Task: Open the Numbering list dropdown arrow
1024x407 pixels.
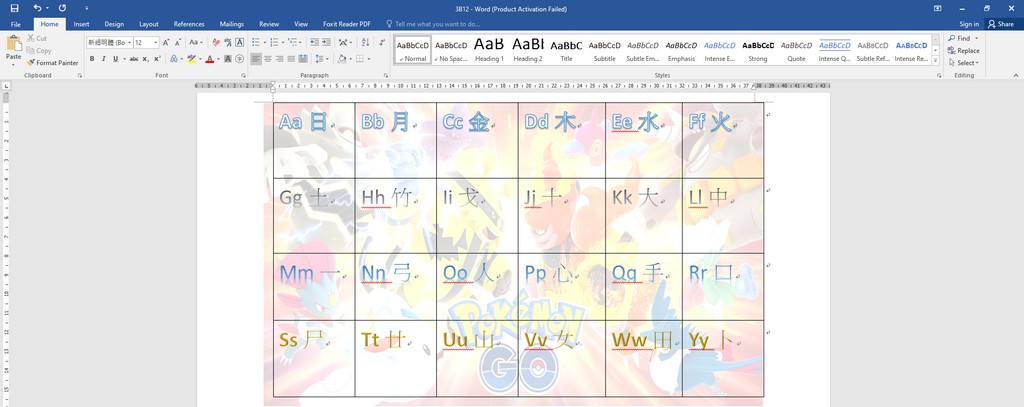Action: [281, 42]
